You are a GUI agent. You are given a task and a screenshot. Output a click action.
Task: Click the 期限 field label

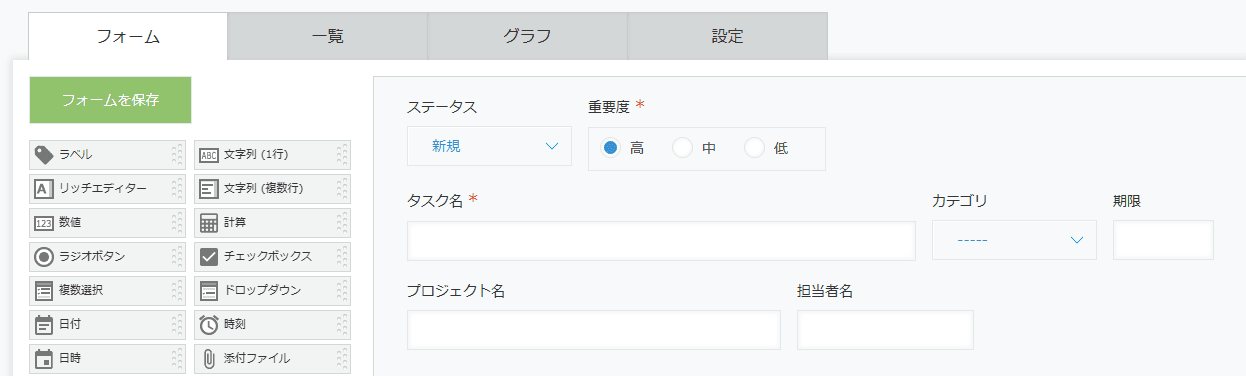click(x=1127, y=201)
